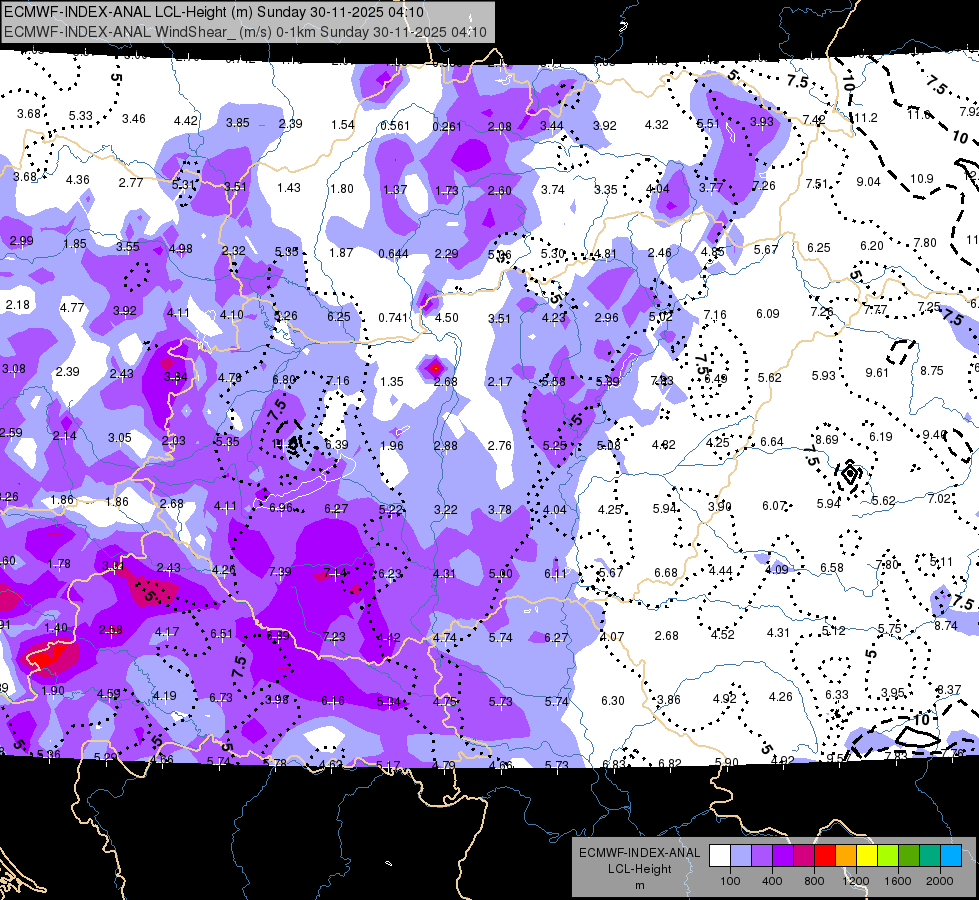Click the wind shear value 9.04
This screenshot has height=900, width=979.
pos(868,182)
